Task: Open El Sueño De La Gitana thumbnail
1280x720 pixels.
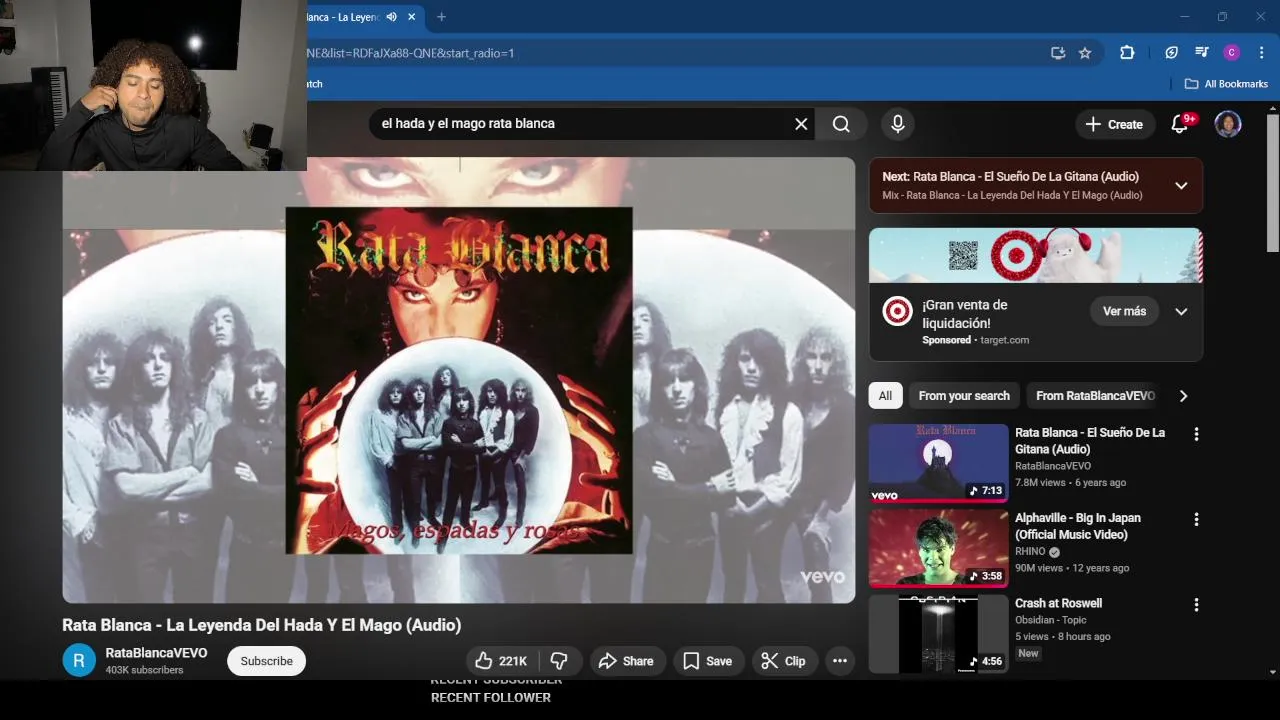Action: pos(939,463)
